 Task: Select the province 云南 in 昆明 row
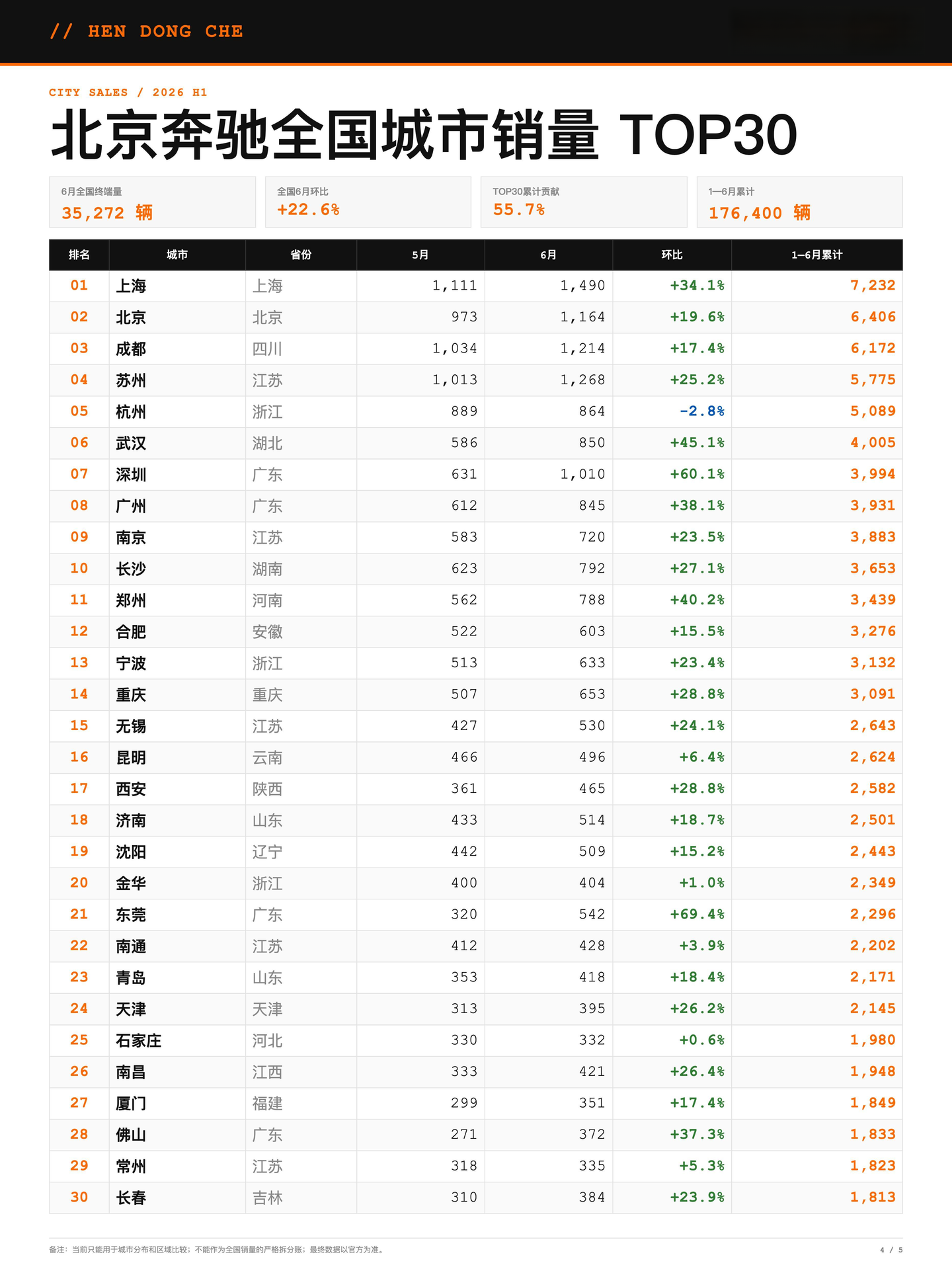pos(268,757)
